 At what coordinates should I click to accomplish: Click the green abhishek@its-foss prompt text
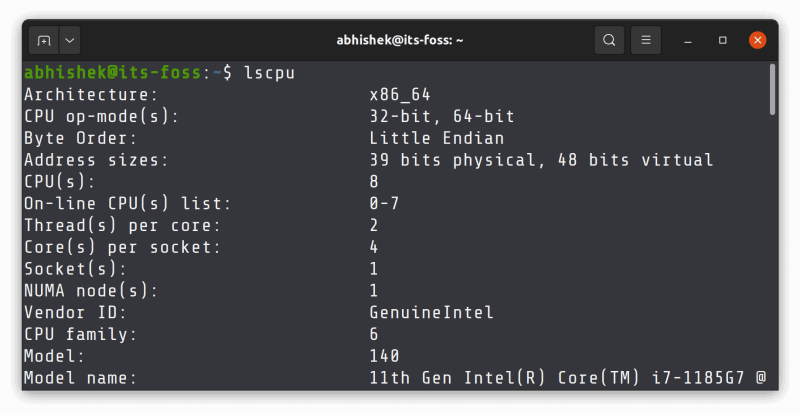(x=112, y=73)
